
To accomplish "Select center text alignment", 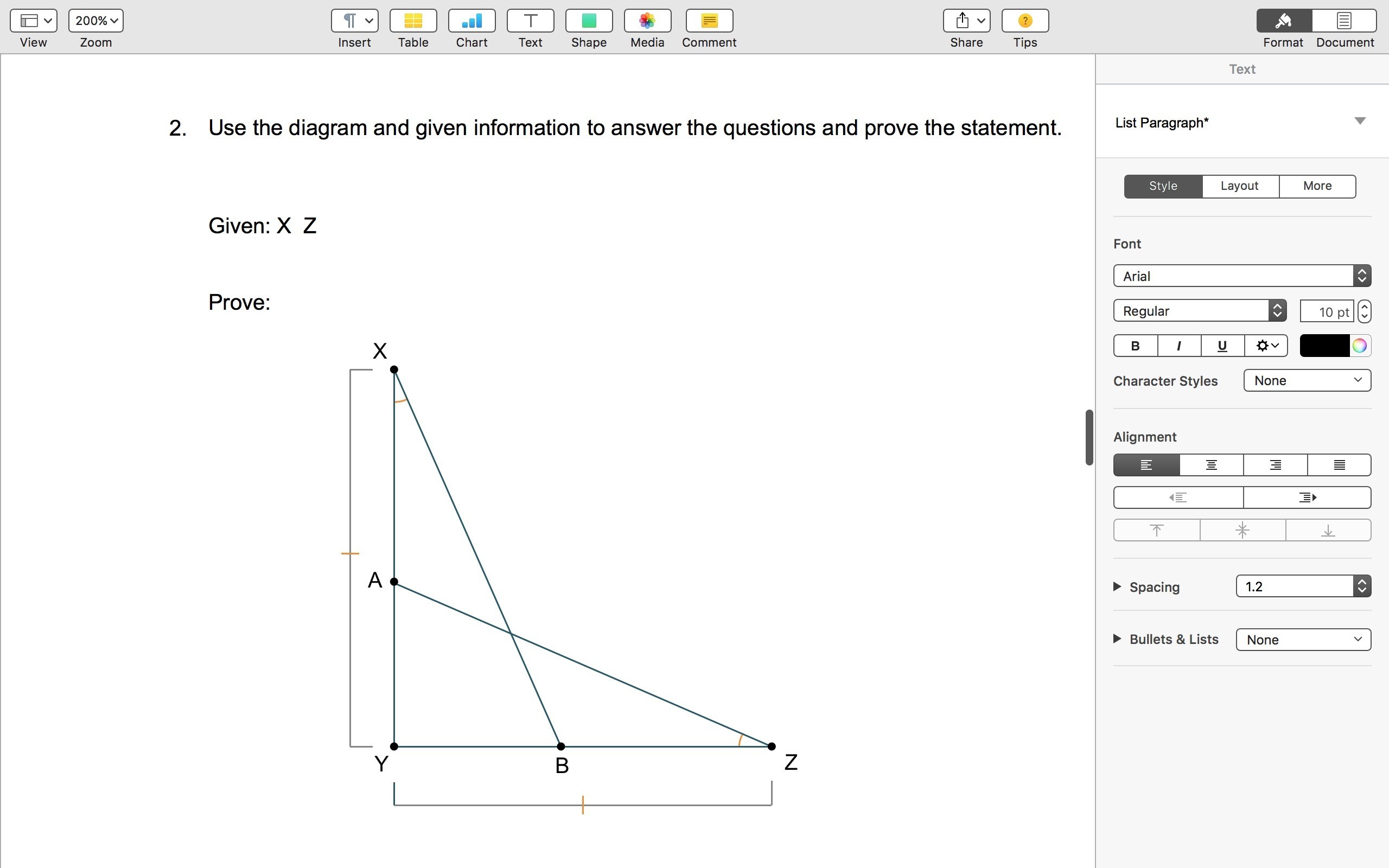I will [1211, 465].
